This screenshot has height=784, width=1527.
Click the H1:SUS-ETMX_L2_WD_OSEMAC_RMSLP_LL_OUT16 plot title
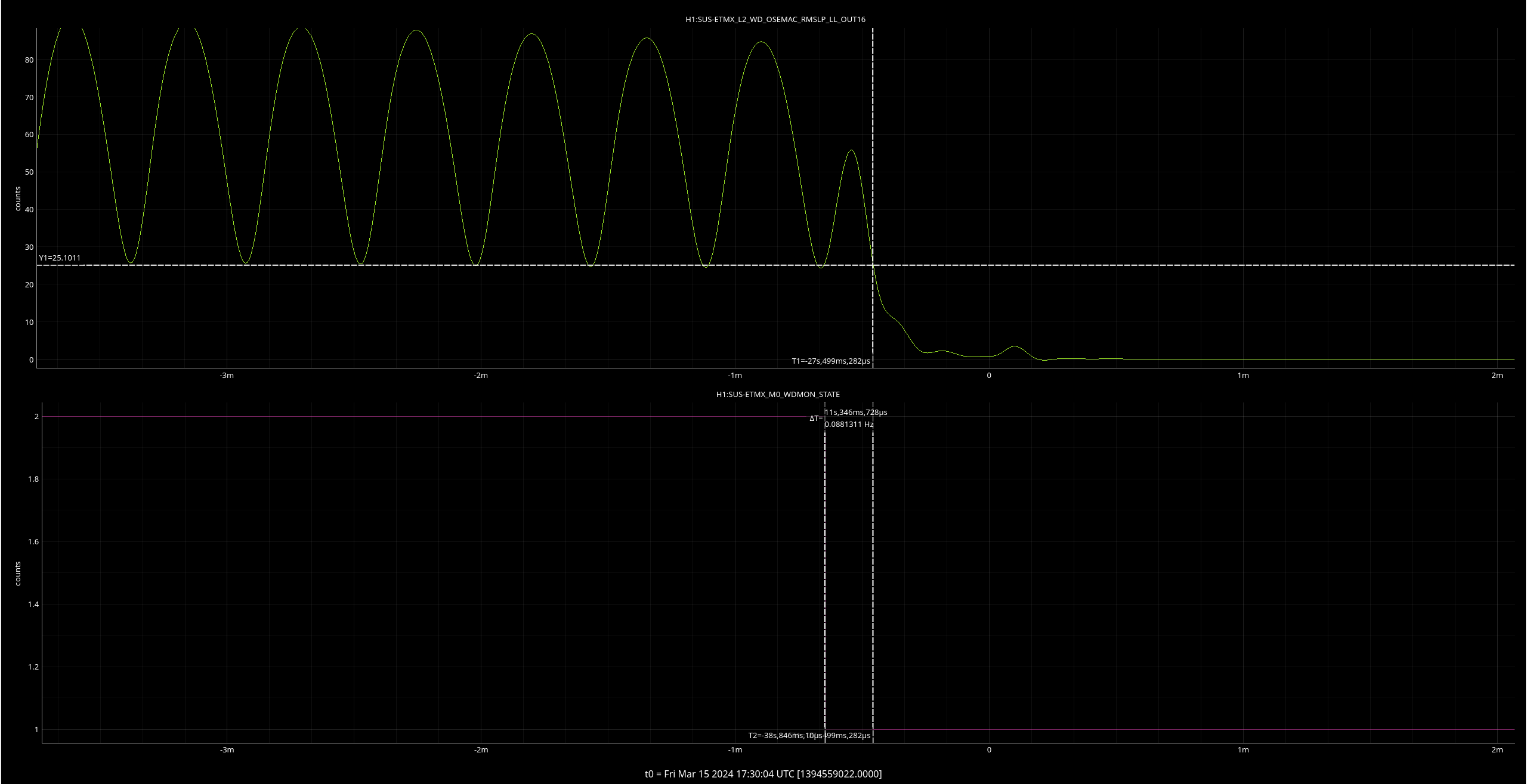775,19
